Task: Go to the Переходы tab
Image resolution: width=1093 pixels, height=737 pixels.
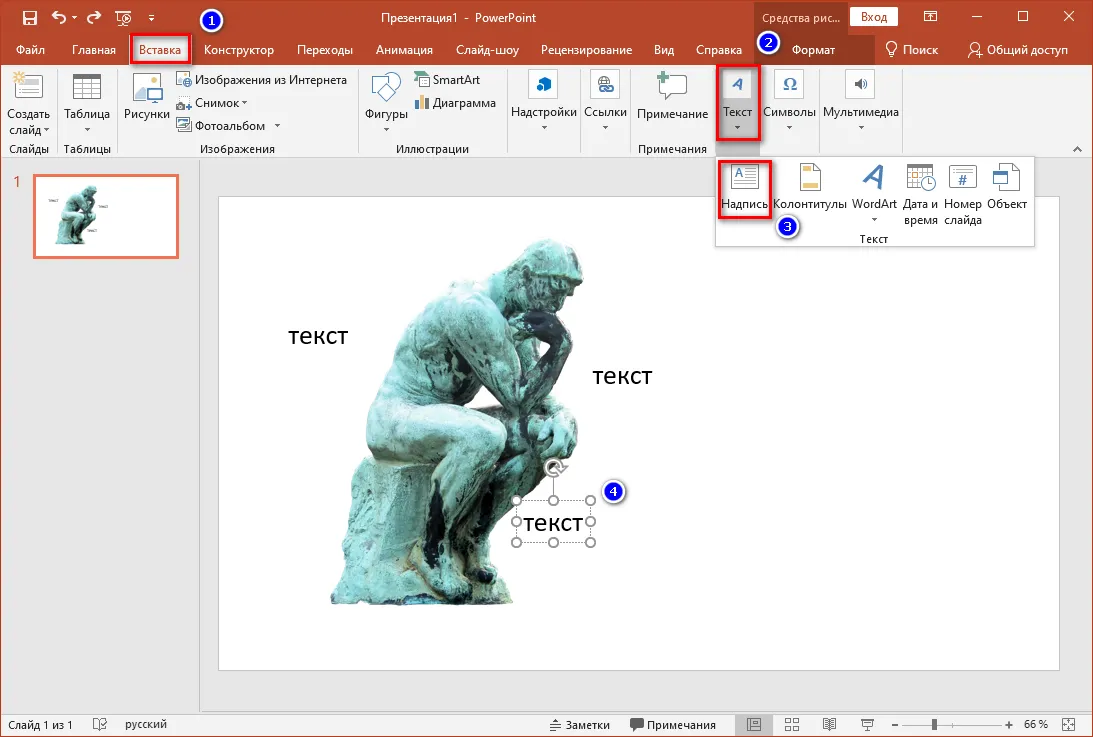Action: point(325,50)
